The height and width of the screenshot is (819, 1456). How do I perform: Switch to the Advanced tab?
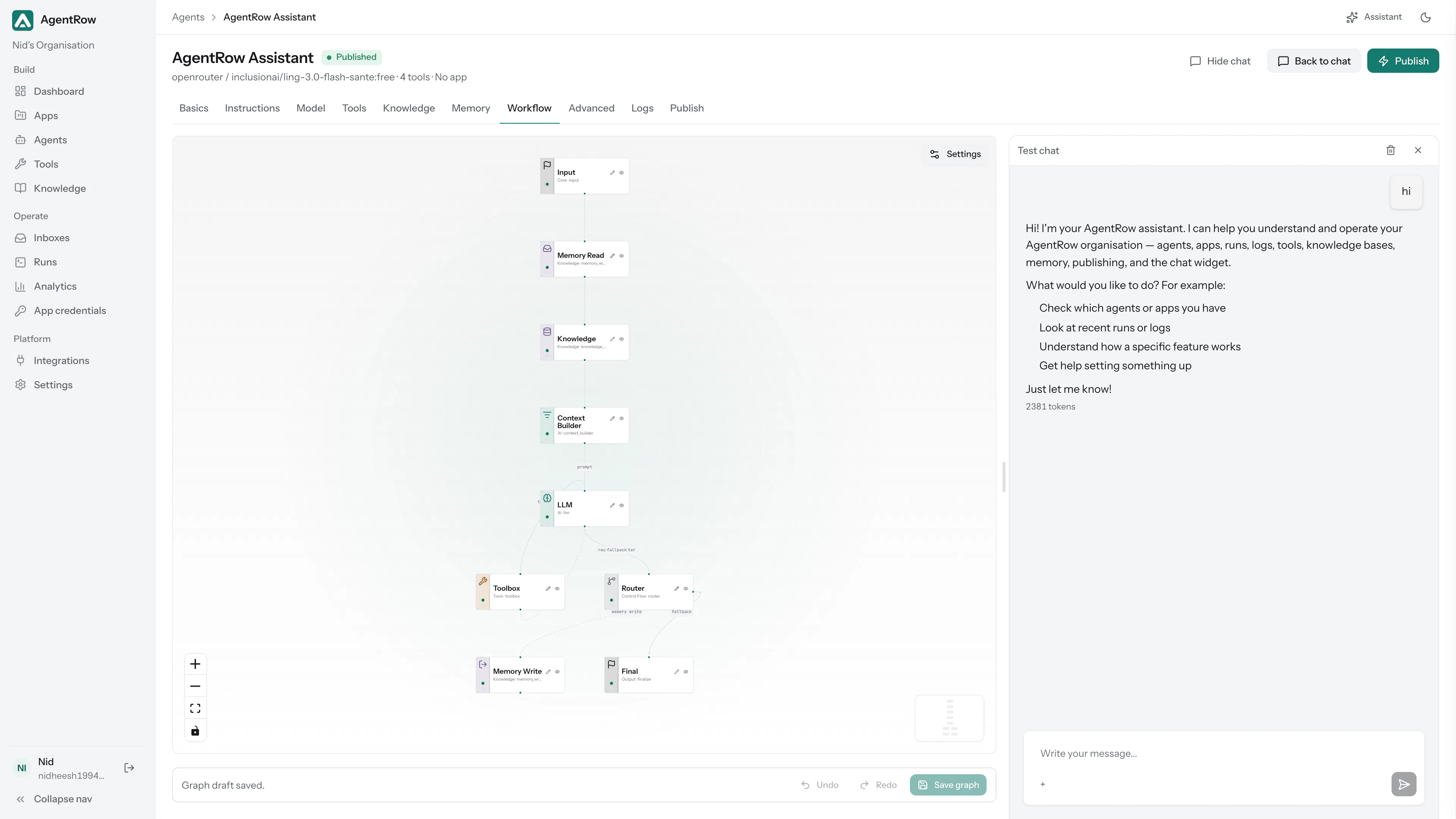tap(591, 108)
